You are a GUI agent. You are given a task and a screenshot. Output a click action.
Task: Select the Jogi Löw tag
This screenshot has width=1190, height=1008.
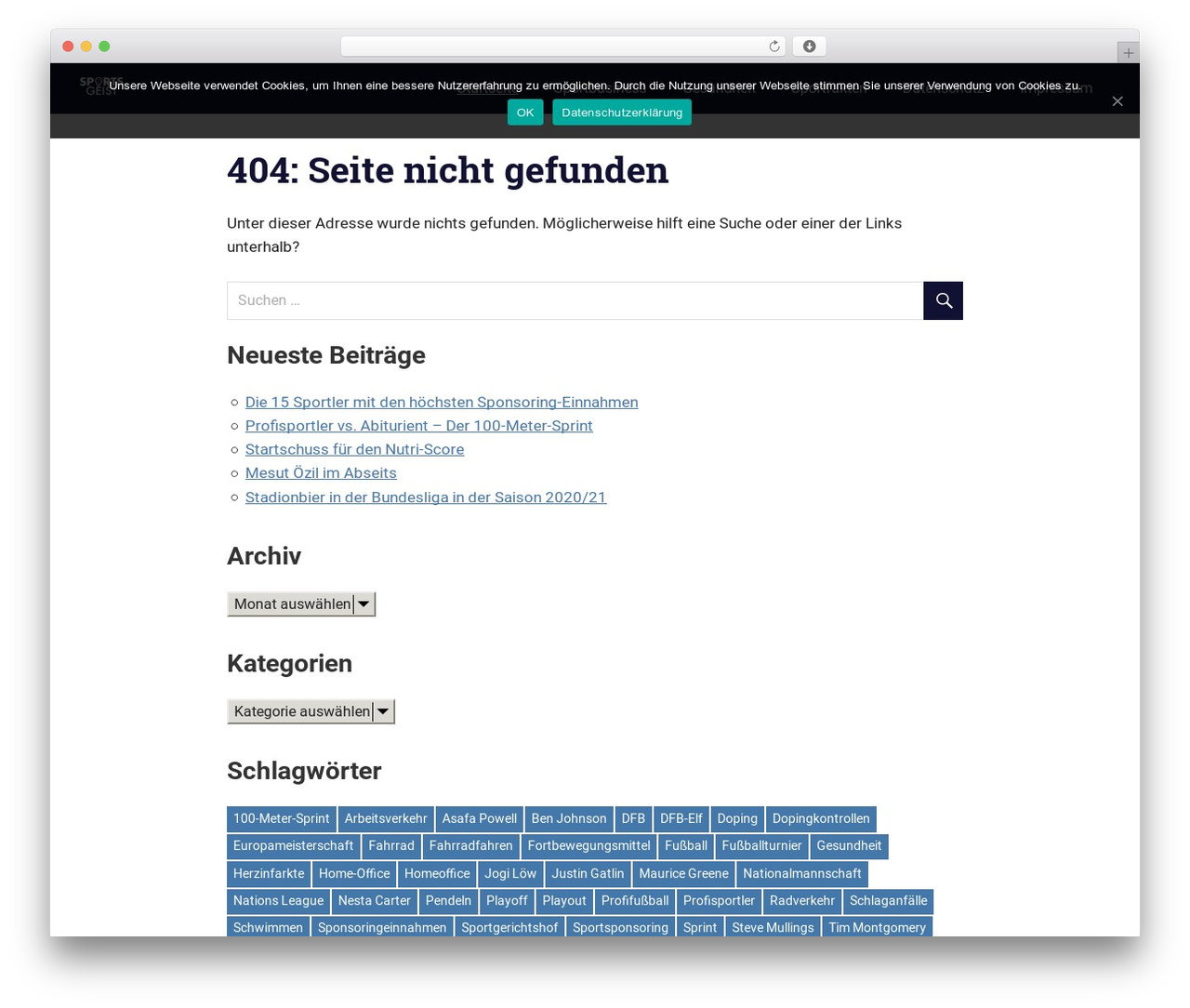[x=510, y=874]
